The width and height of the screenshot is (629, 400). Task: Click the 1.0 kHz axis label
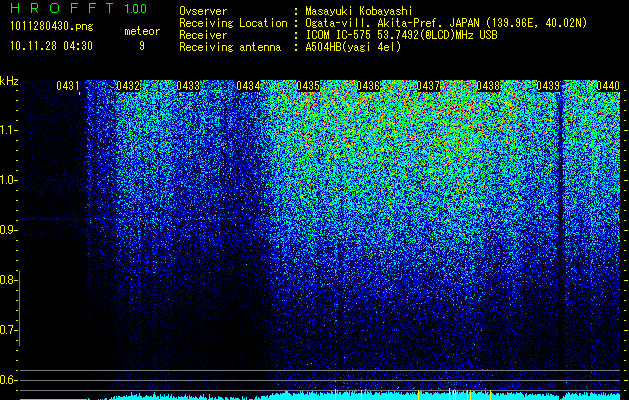click(8, 180)
